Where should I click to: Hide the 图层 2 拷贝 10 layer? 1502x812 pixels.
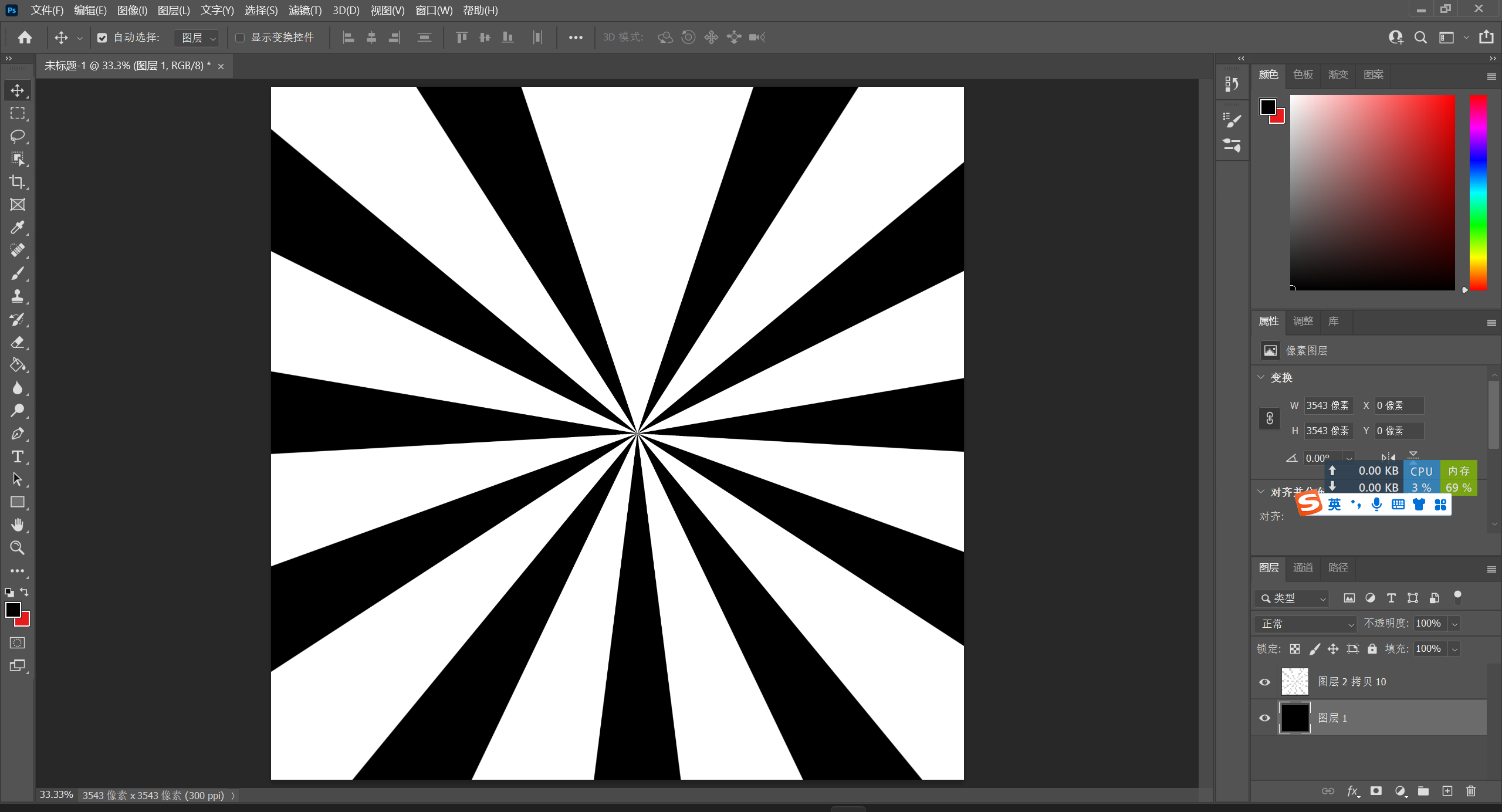click(1265, 682)
